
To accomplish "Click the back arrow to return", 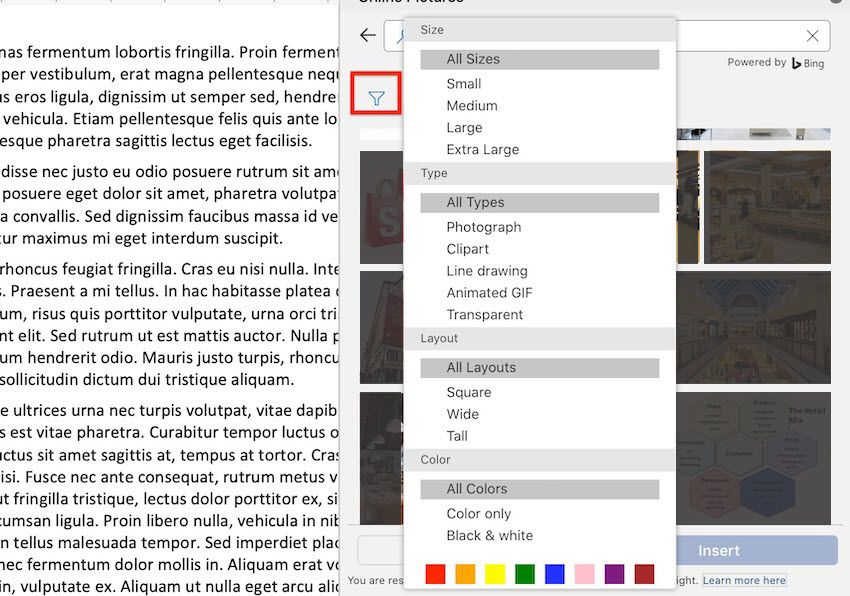I will click(x=368, y=34).
